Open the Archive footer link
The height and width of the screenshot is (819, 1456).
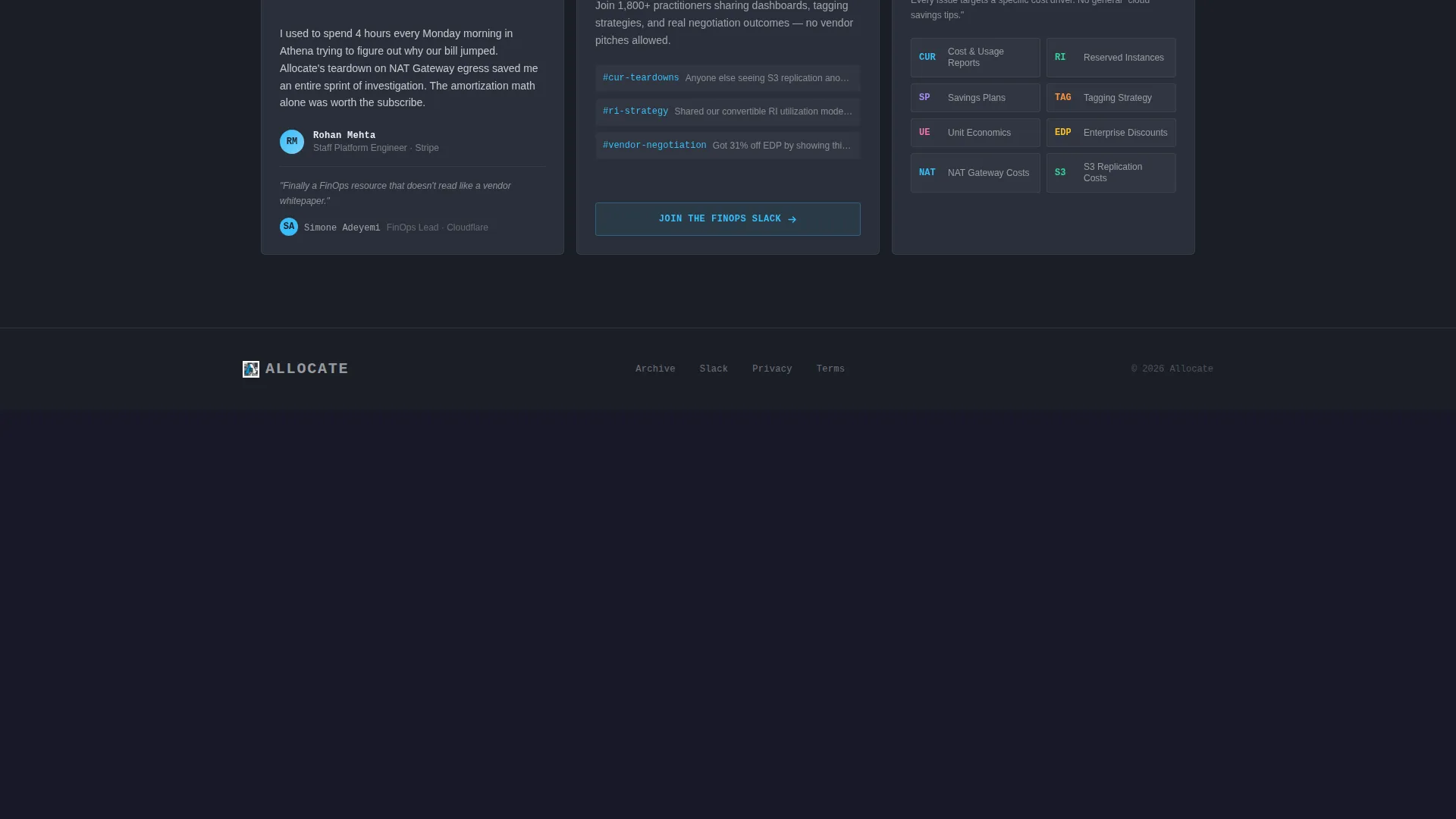(655, 369)
